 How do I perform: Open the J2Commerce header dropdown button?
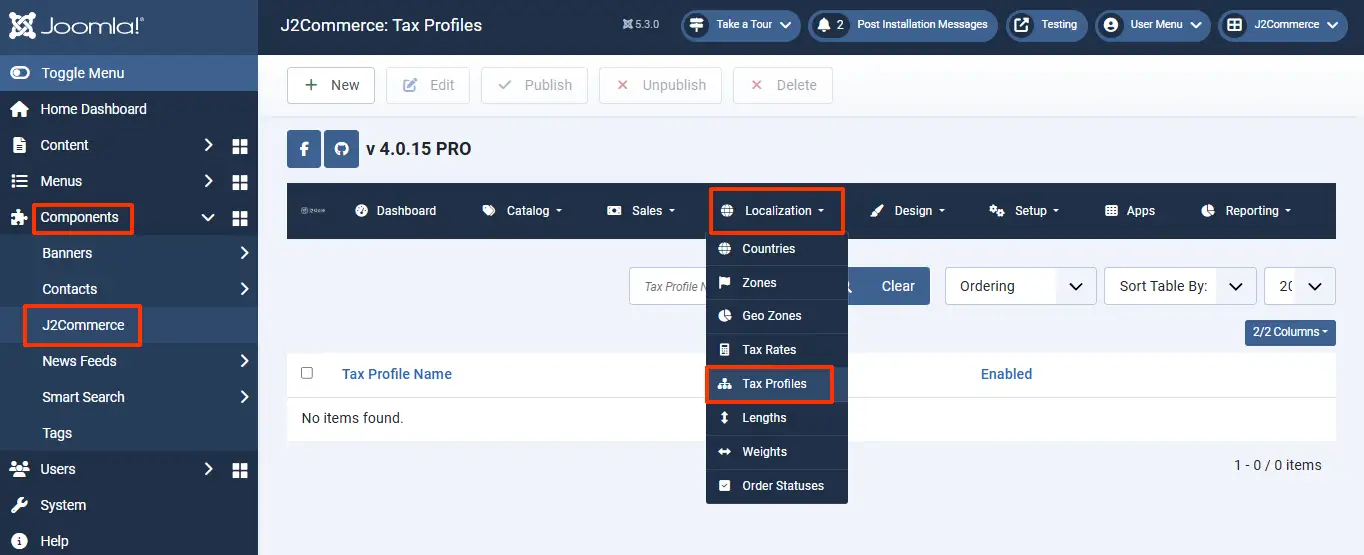tap(1283, 25)
